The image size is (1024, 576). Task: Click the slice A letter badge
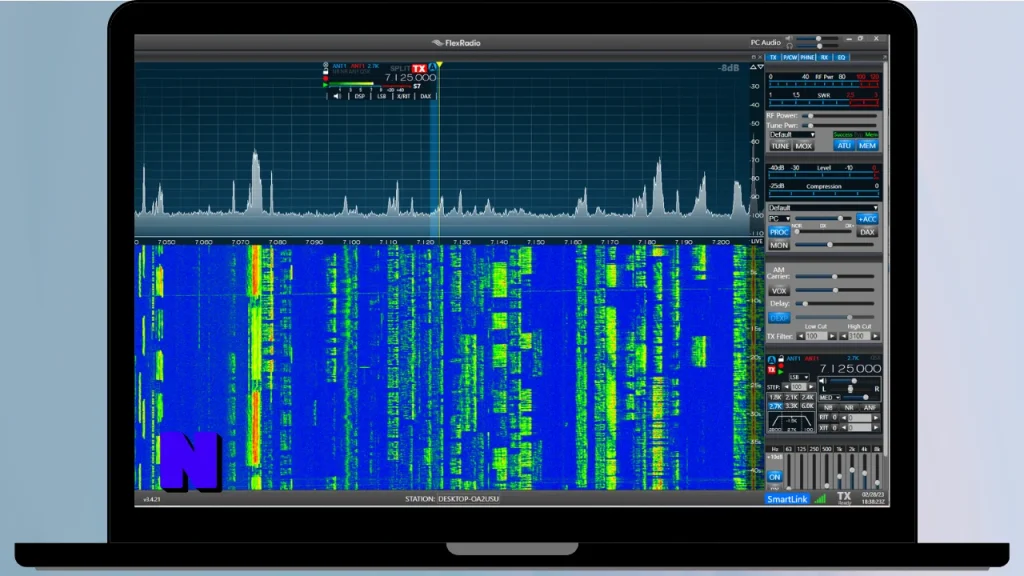[x=432, y=67]
